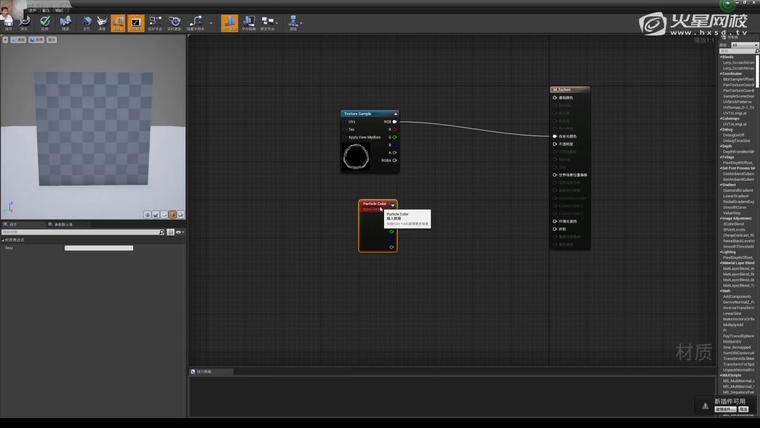This screenshot has width=760, height=428.
Task: Click the Home toolbar icon
Action: coord(88,22)
